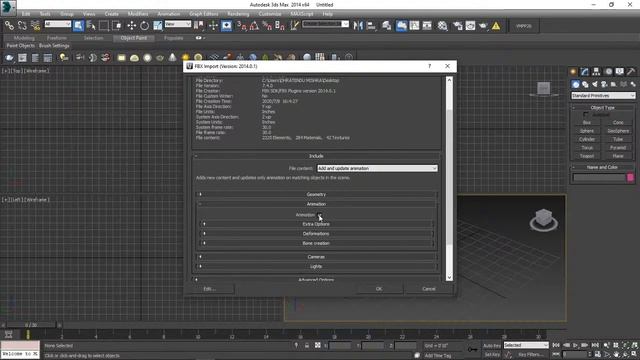
Task: Toggle the Auto Key button
Action: pos(492,345)
